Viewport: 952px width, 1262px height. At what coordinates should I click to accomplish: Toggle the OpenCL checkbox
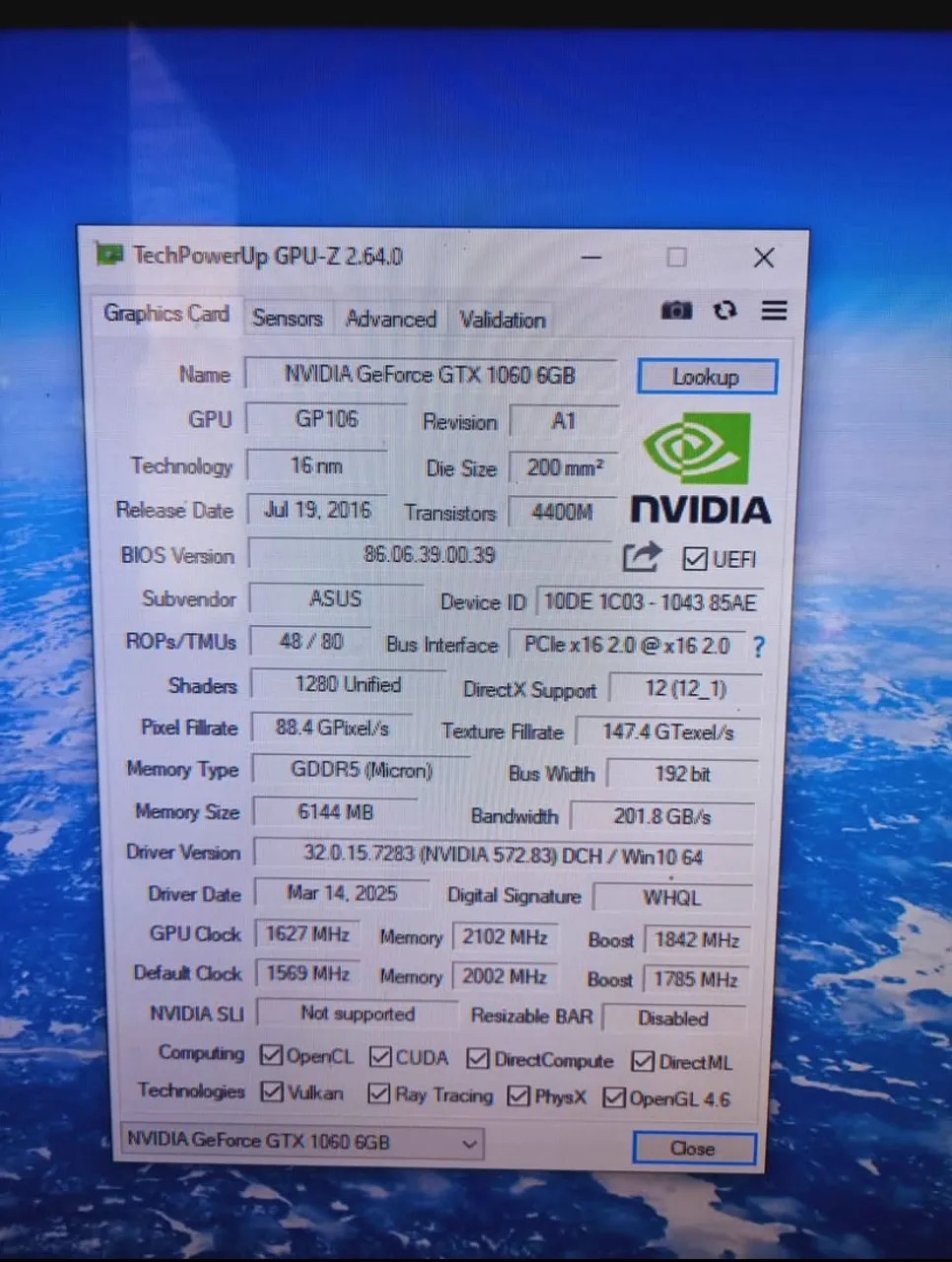pyautogui.click(x=271, y=1055)
